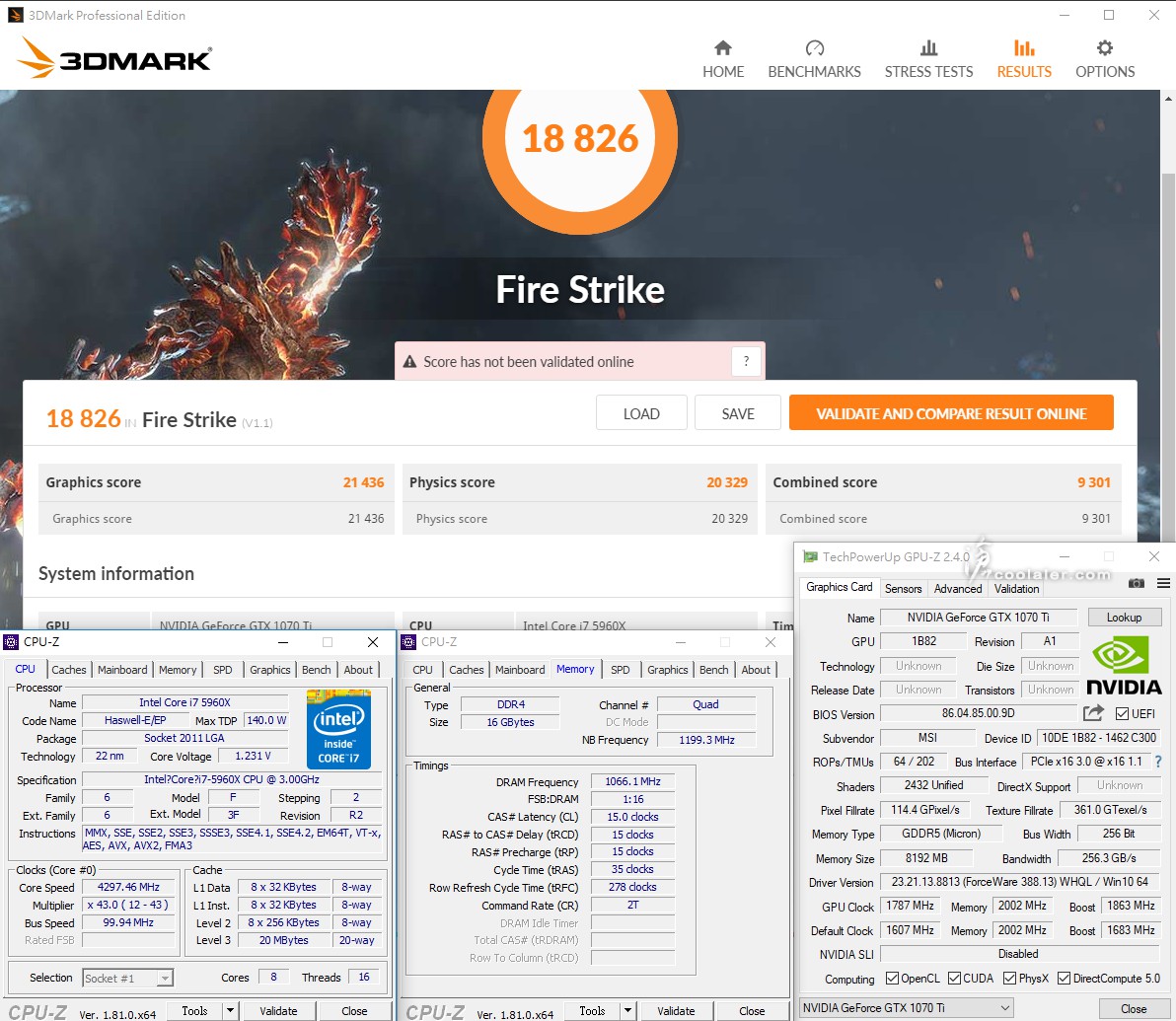
Task: Click the warning triangle icon
Action: click(x=409, y=362)
